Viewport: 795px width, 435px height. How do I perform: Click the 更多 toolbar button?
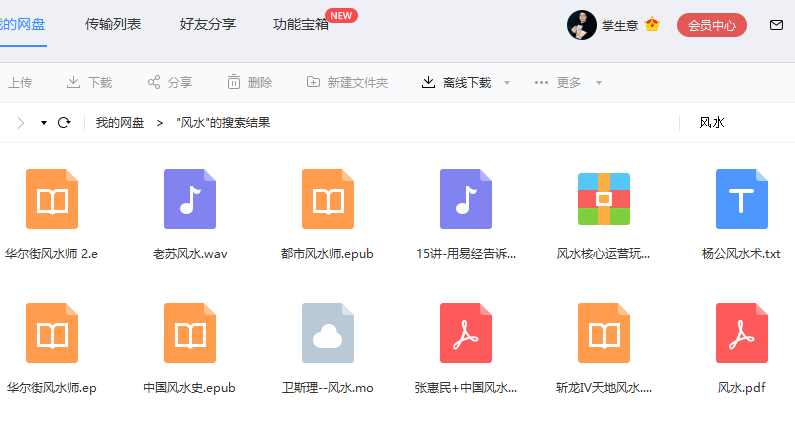coord(558,83)
